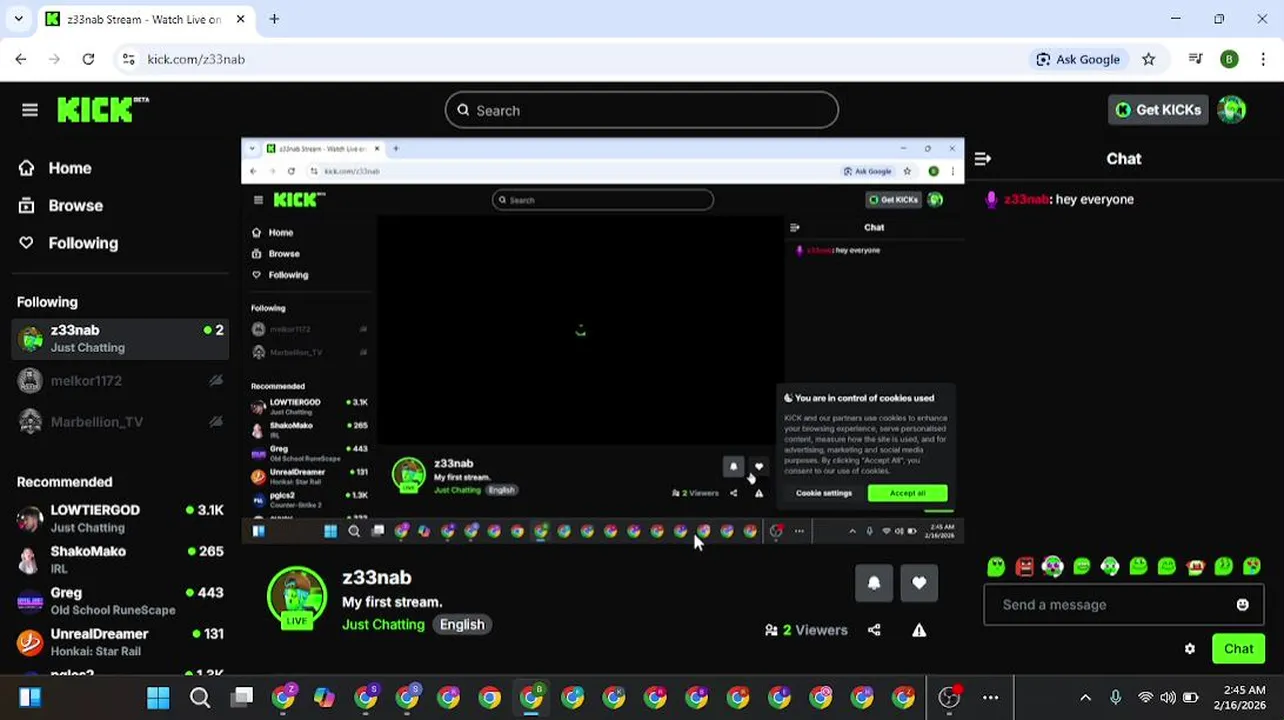
Task: View site information icon in address bar
Action: pyautogui.click(x=128, y=59)
